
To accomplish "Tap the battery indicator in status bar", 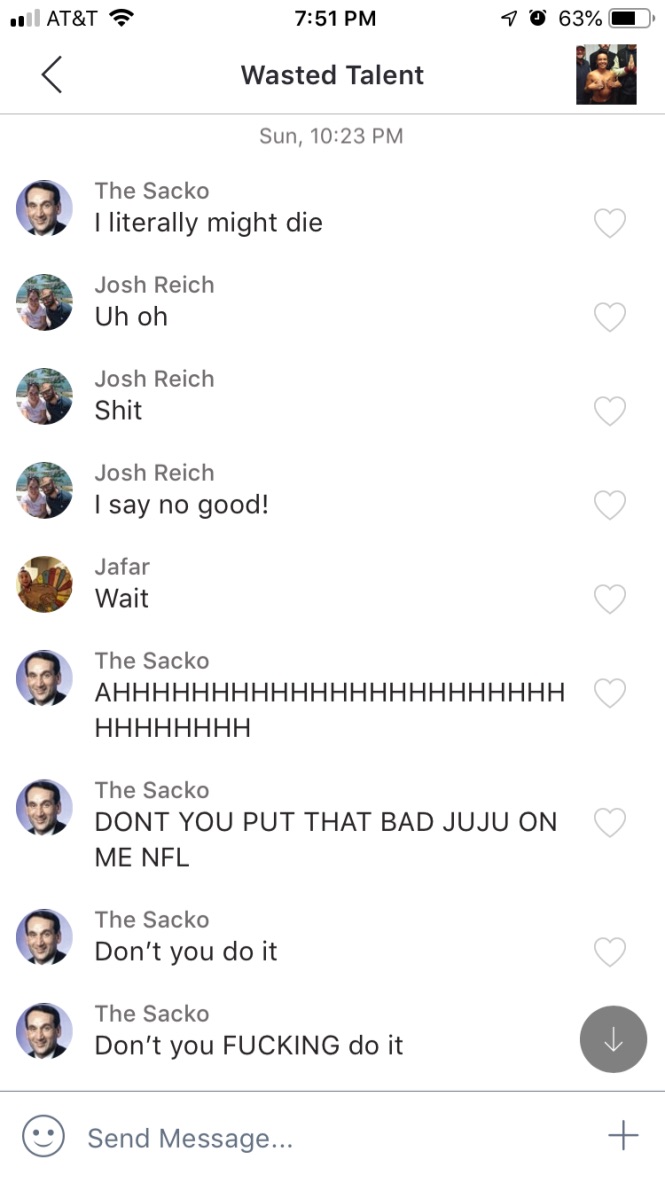I will pyautogui.click(x=631, y=18).
